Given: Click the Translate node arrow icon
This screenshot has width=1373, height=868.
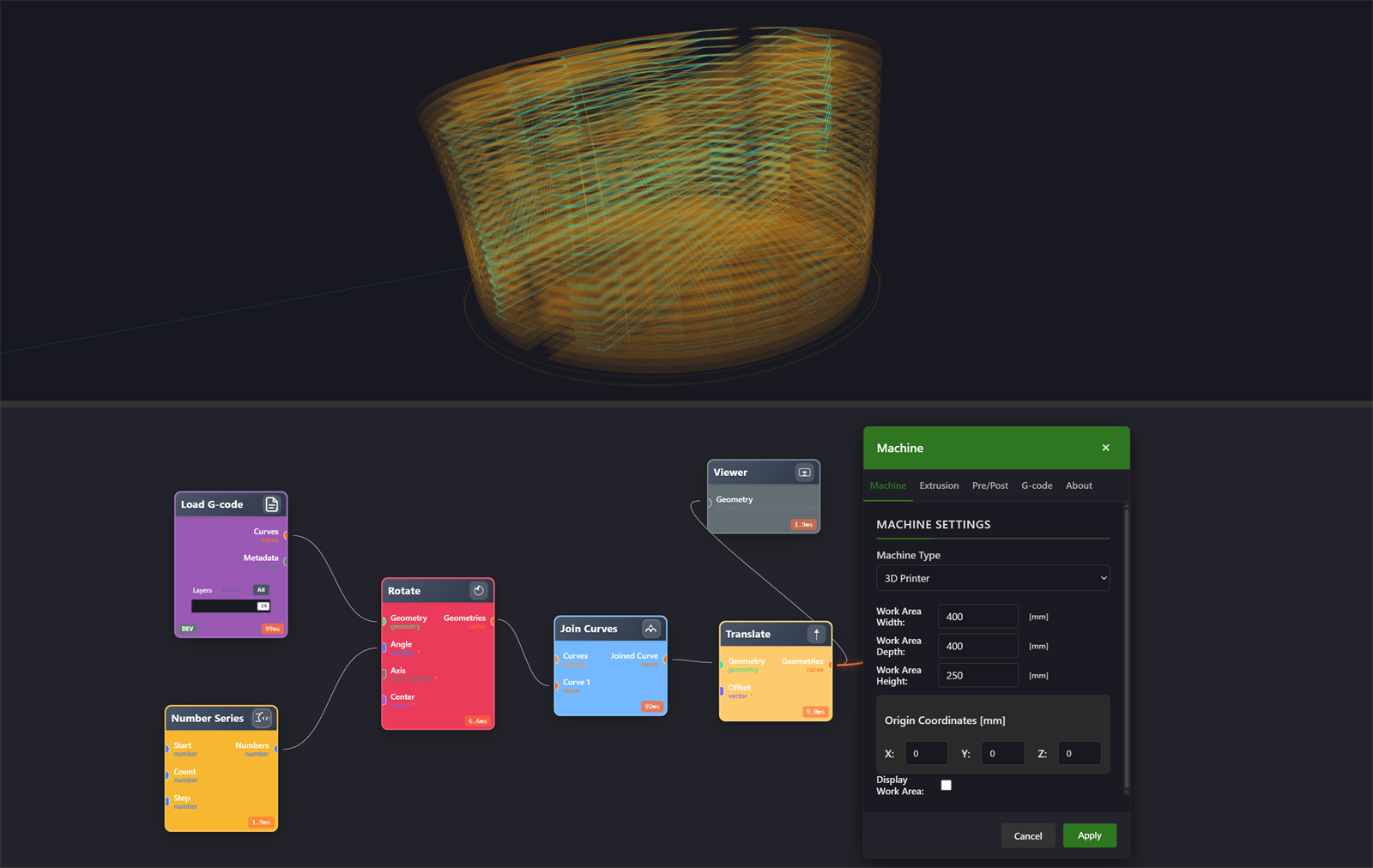Looking at the screenshot, I should (x=816, y=634).
